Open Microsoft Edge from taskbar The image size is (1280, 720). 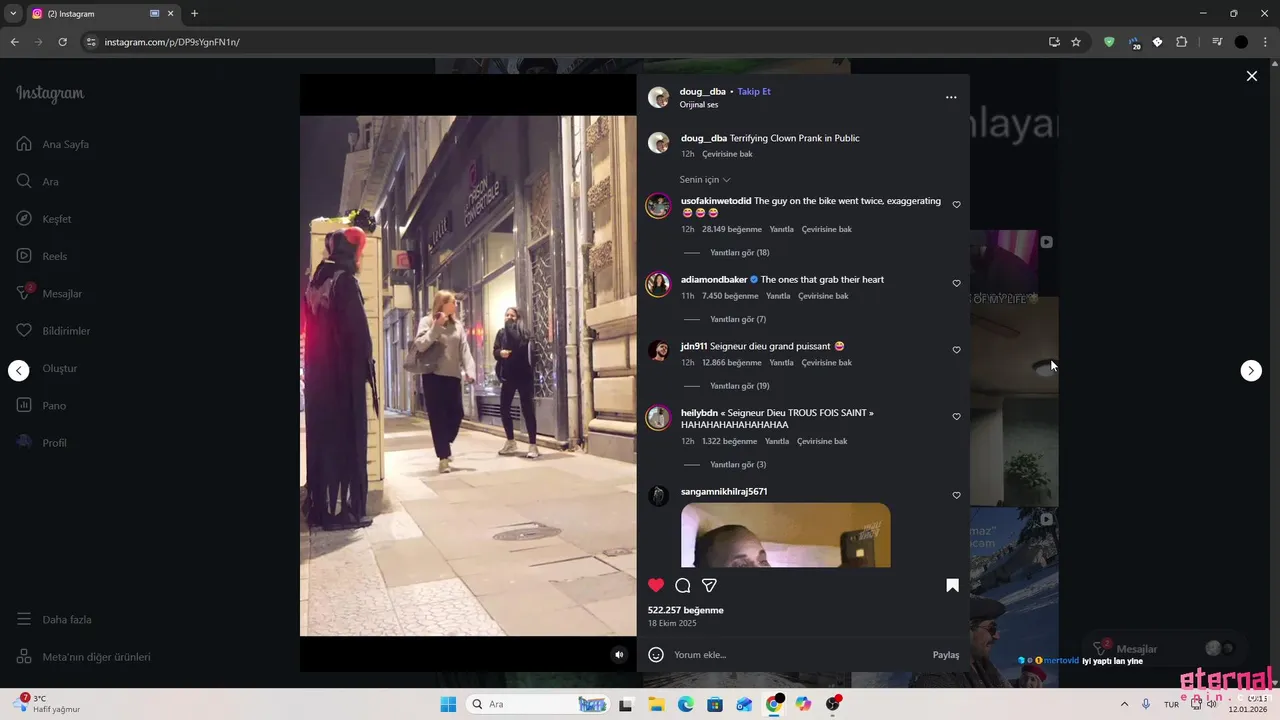click(685, 704)
